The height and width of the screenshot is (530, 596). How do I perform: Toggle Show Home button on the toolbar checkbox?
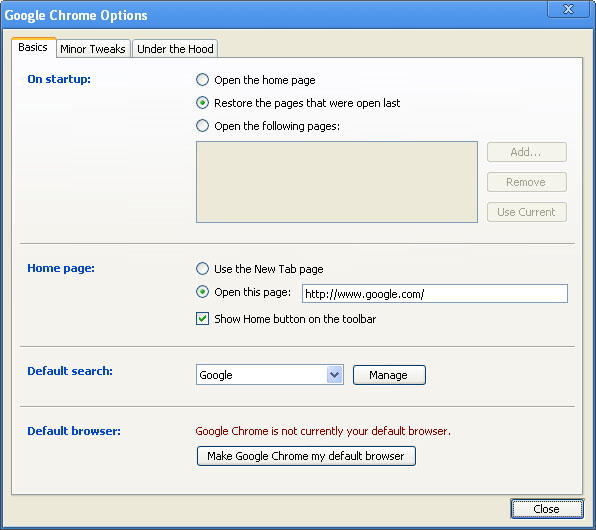[202, 319]
